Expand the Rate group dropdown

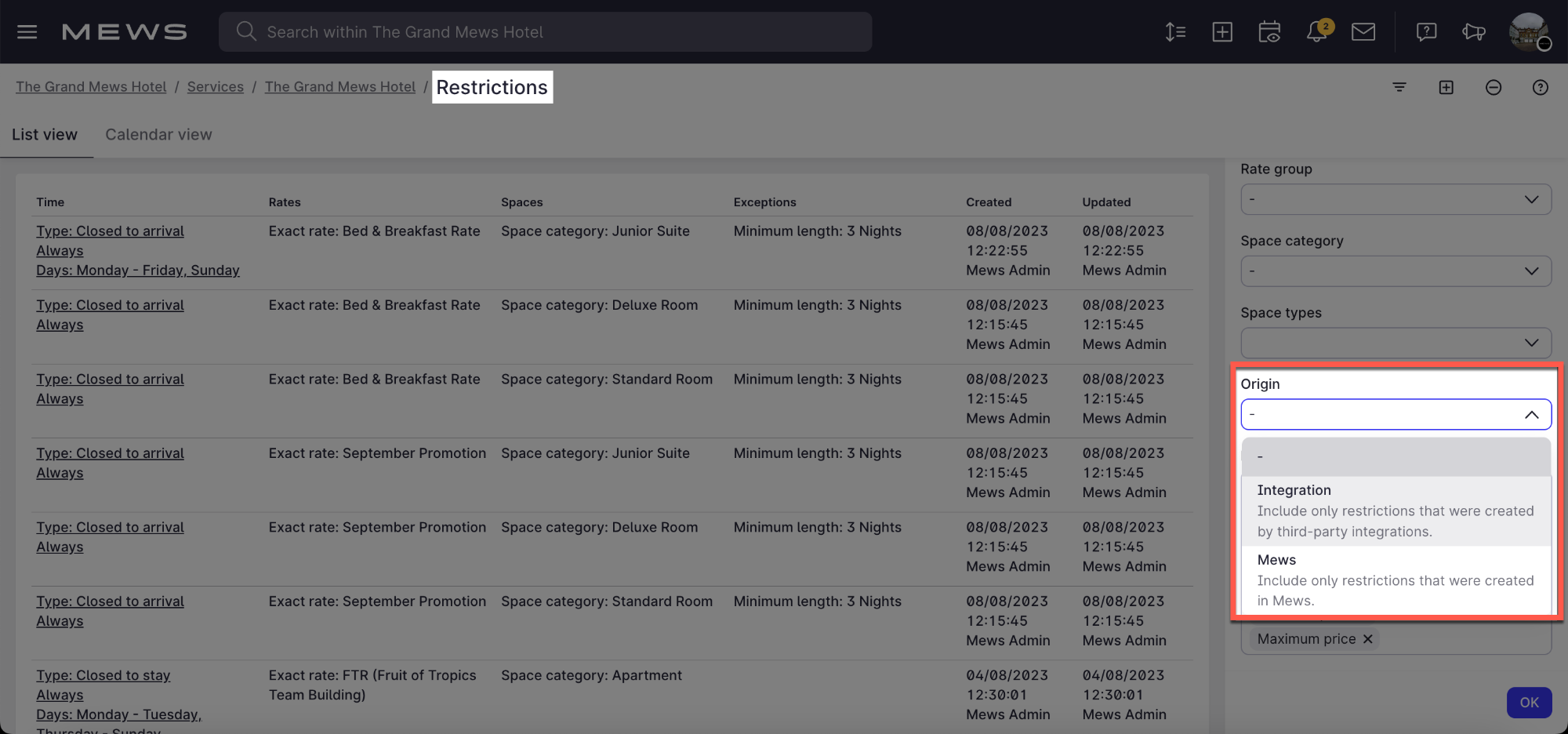1396,199
